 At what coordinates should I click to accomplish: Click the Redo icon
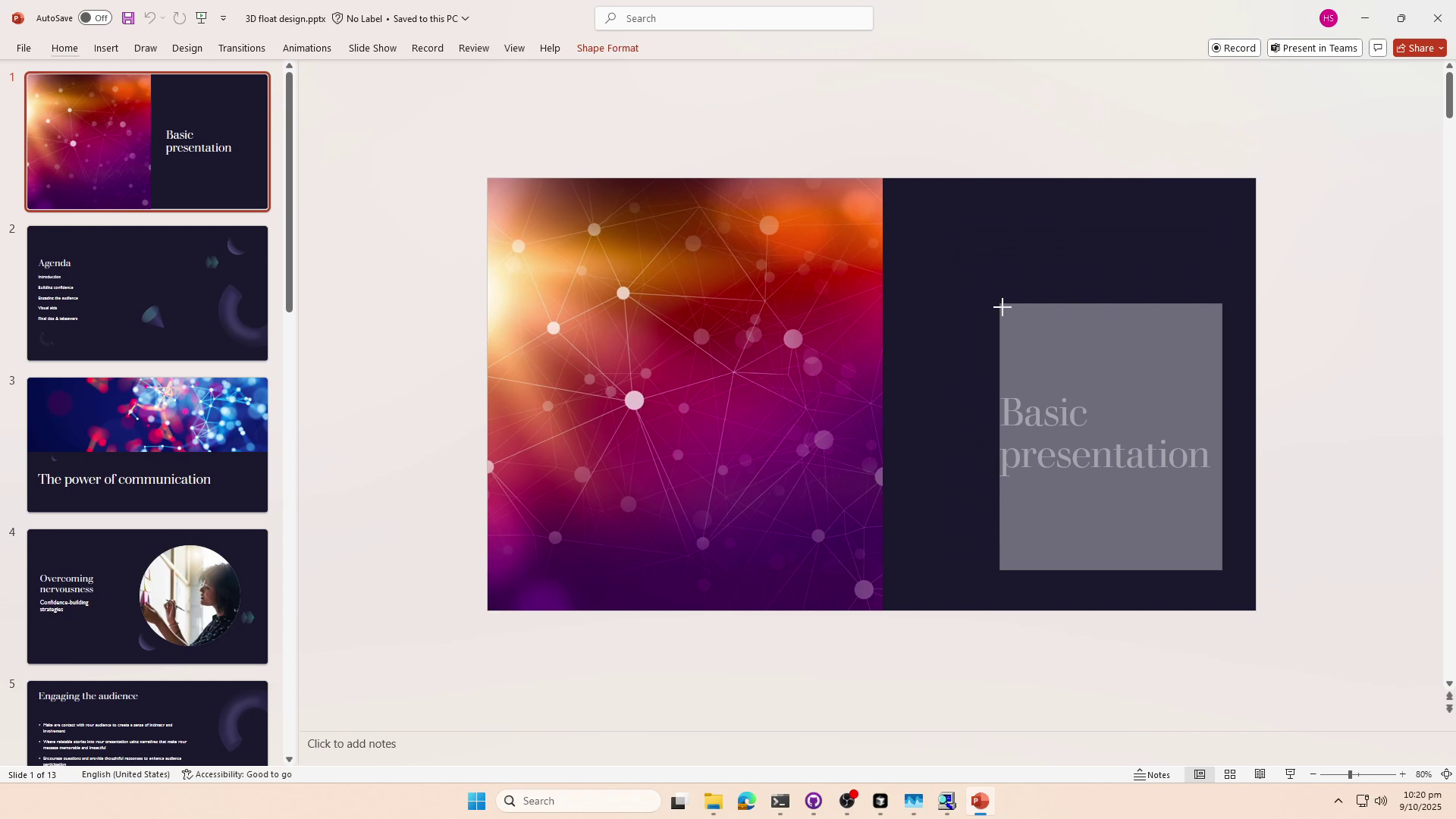[x=179, y=17]
